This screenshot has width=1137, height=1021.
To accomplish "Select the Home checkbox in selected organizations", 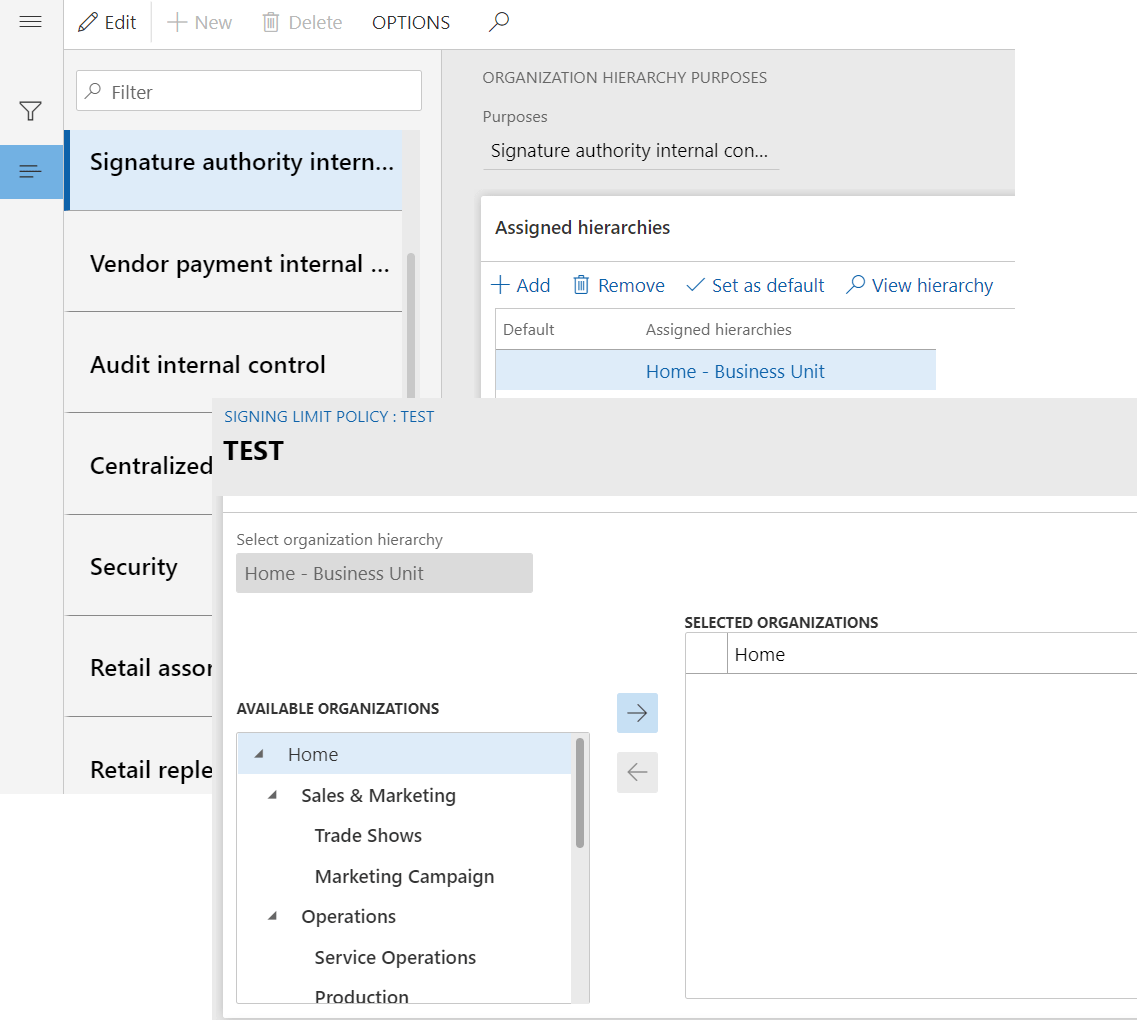I will (x=706, y=655).
